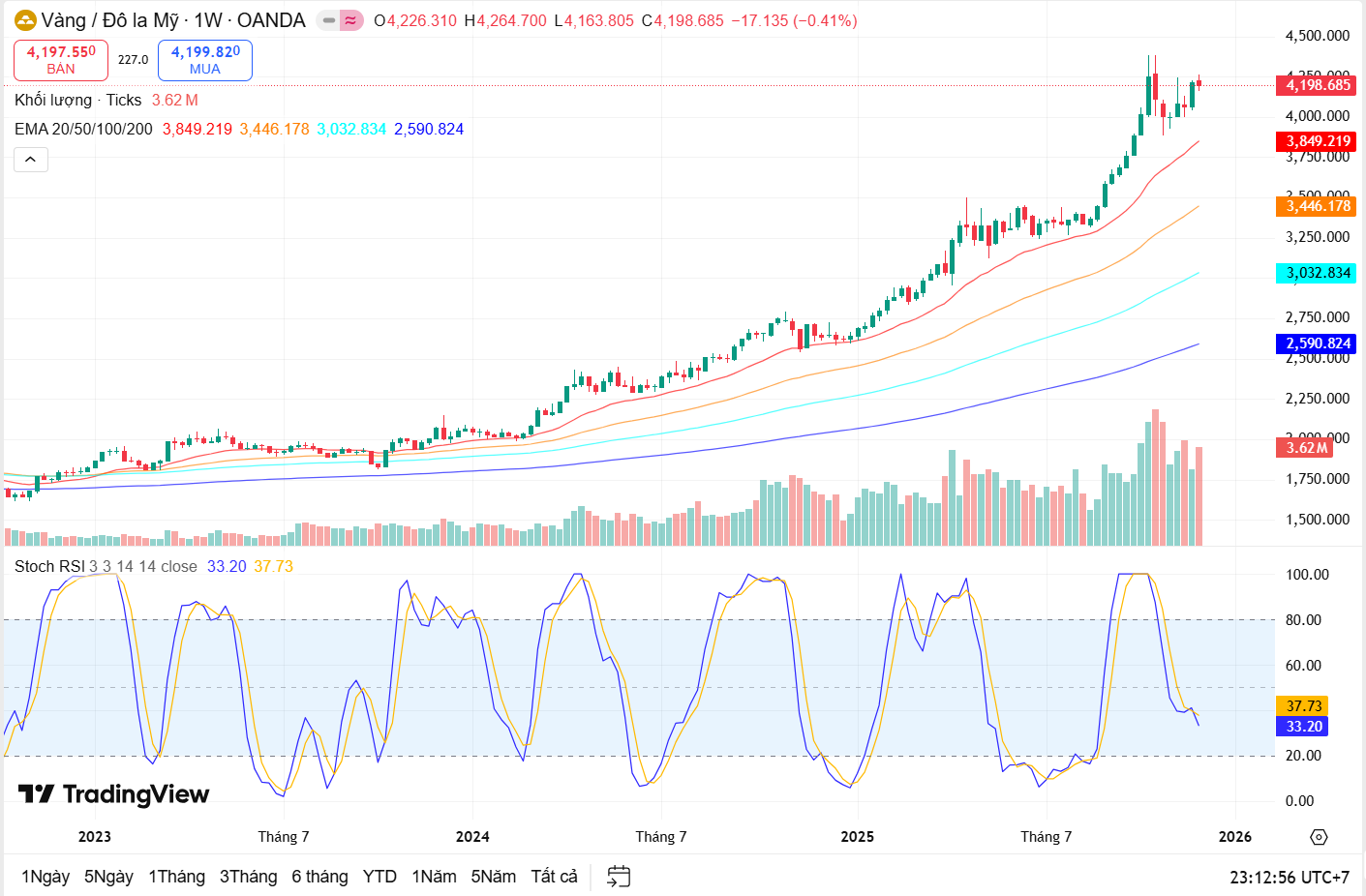Click the gold symbol logo icon
1366x896 pixels.
click(x=25, y=20)
